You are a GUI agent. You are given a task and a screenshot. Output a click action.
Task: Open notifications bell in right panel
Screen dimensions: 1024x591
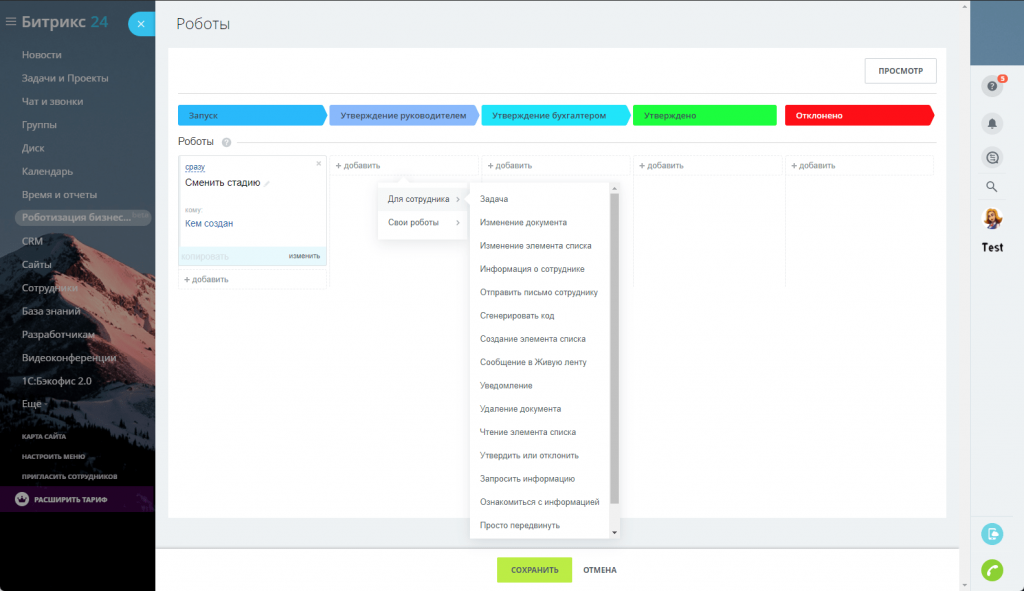point(992,123)
